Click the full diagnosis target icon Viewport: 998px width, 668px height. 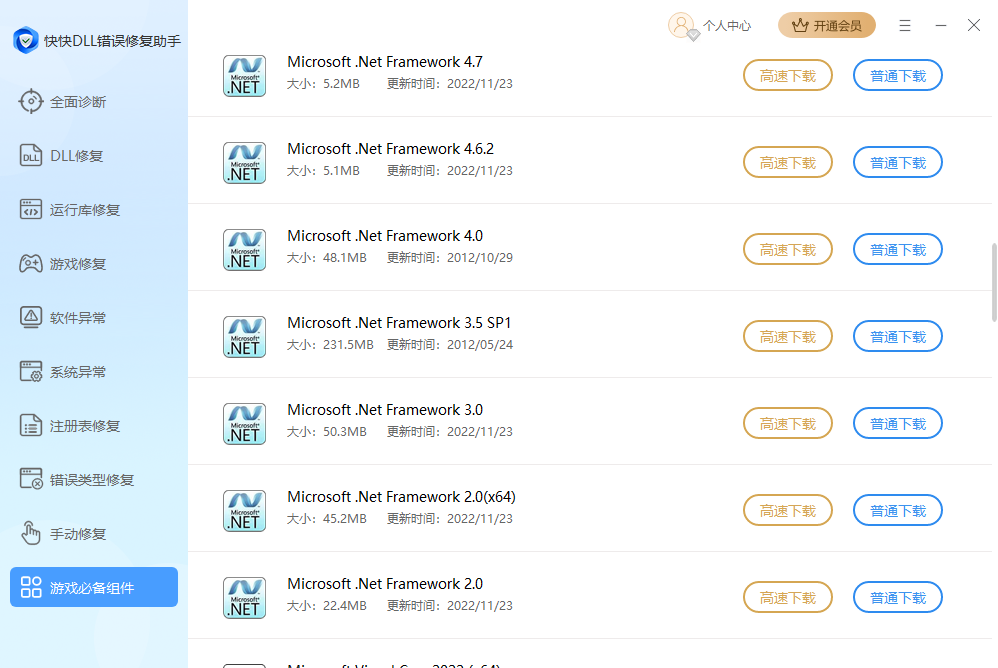31,102
